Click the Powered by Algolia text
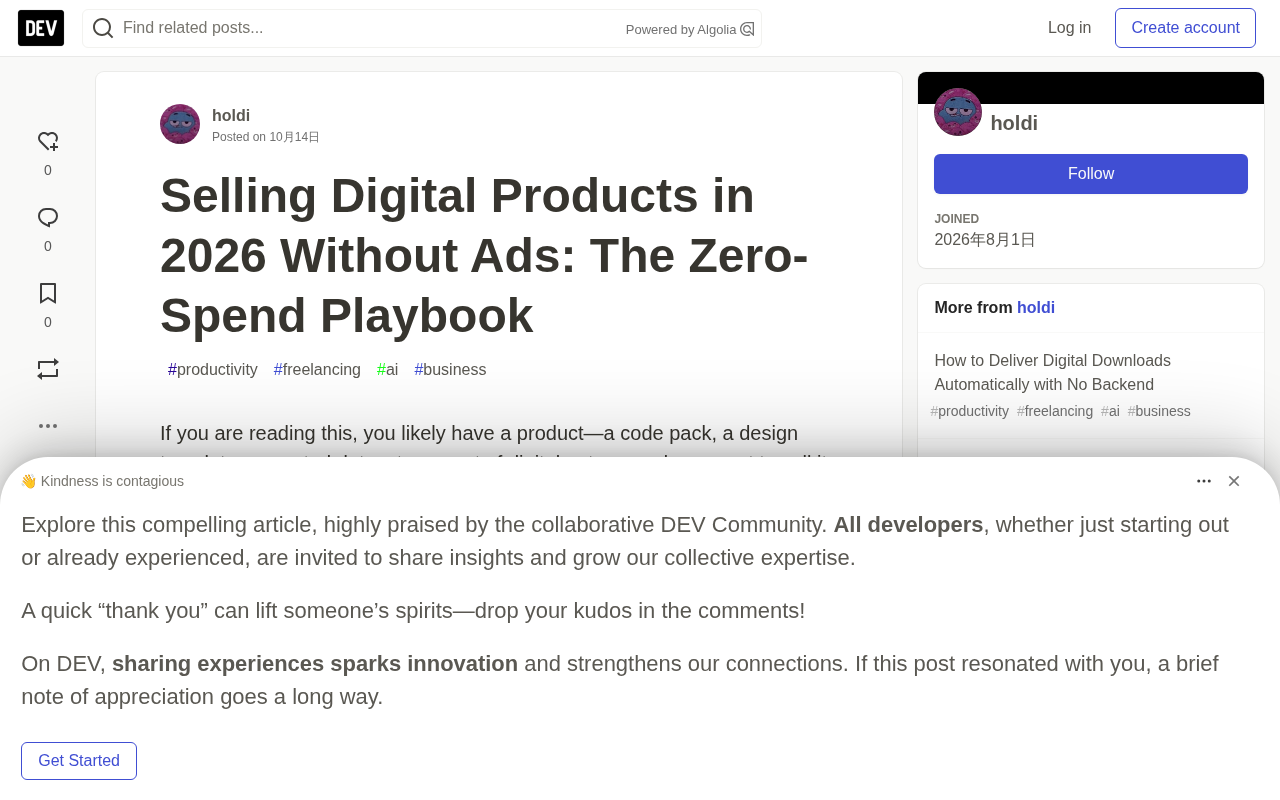The image size is (1280, 800). [x=681, y=30]
